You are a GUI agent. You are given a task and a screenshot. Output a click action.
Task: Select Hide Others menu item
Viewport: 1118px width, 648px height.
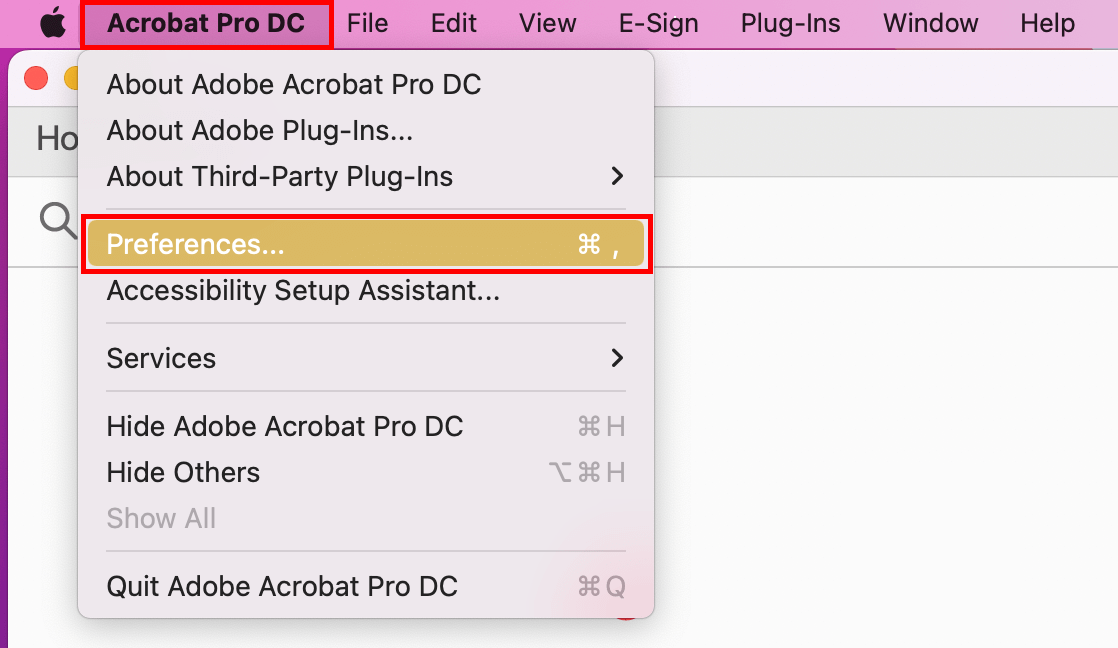(x=183, y=473)
